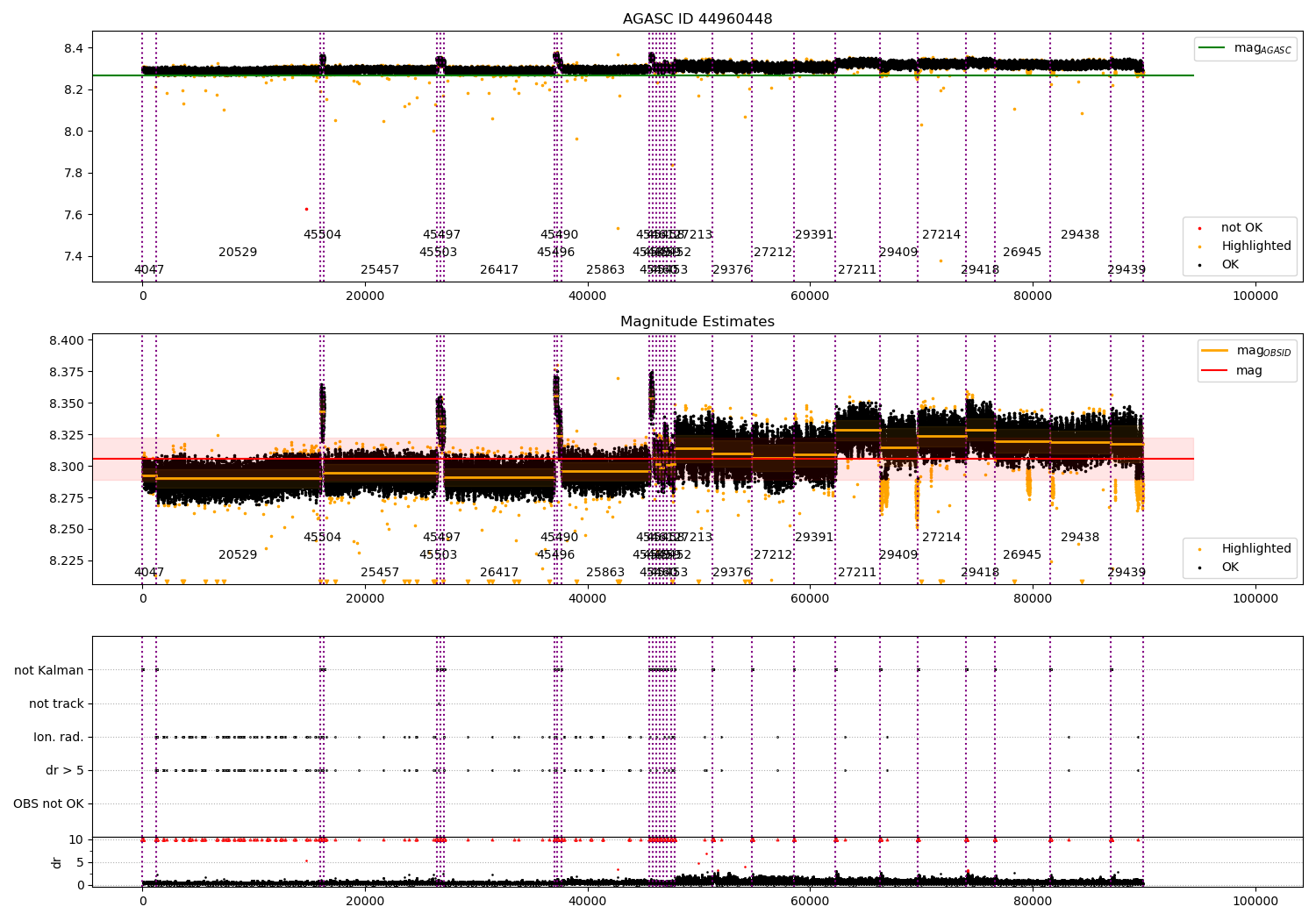Click the 8.375 tick on middle y-axis
Image resolution: width=1316 pixels, height=921 pixels.
67,373
